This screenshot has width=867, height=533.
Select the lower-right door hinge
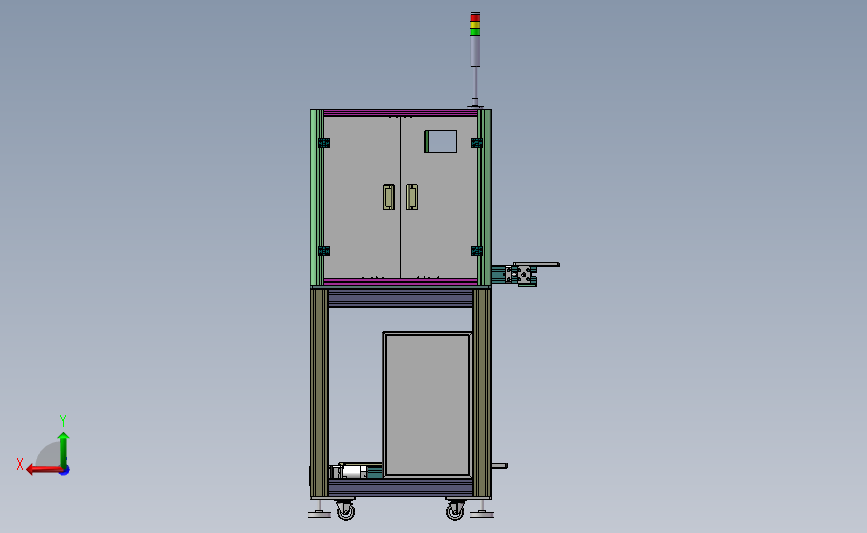click(477, 251)
